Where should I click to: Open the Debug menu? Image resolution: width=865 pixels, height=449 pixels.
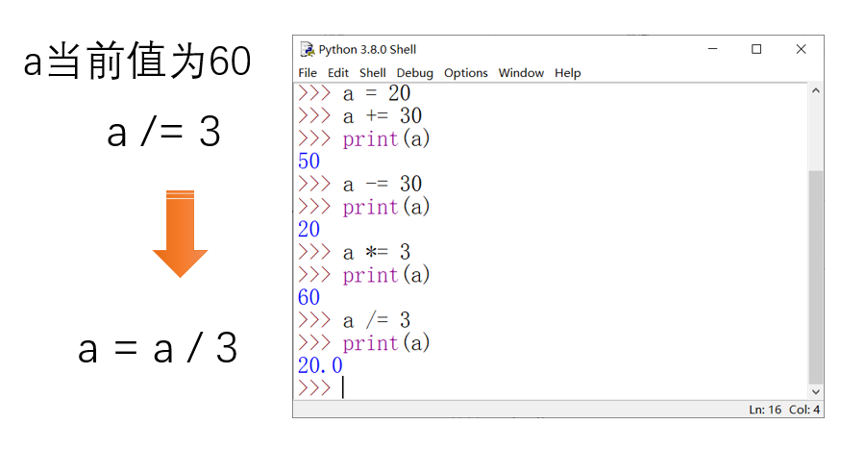pyautogui.click(x=415, y=73)
